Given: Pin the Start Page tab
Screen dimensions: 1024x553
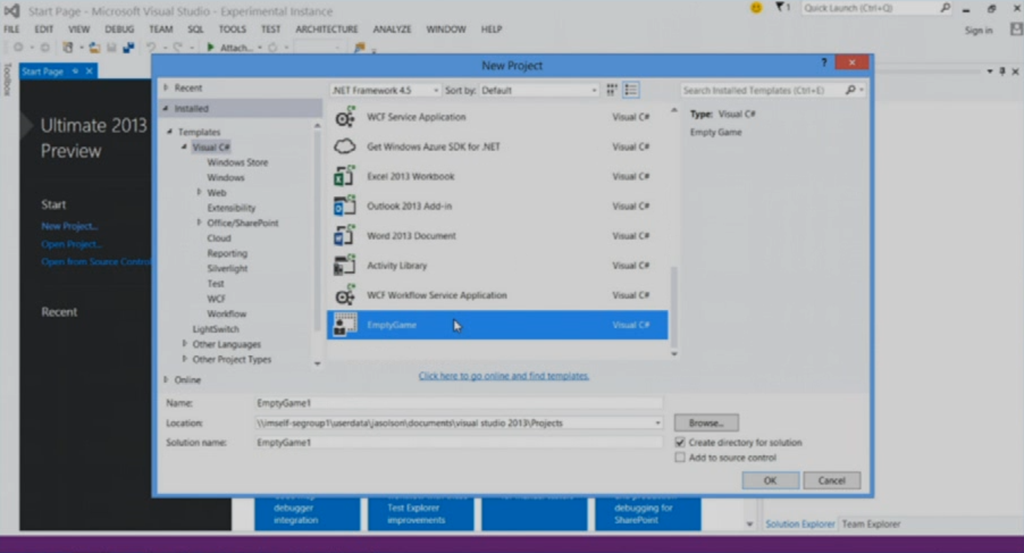Looking at the screenshot, I should (x=76, y=71).
